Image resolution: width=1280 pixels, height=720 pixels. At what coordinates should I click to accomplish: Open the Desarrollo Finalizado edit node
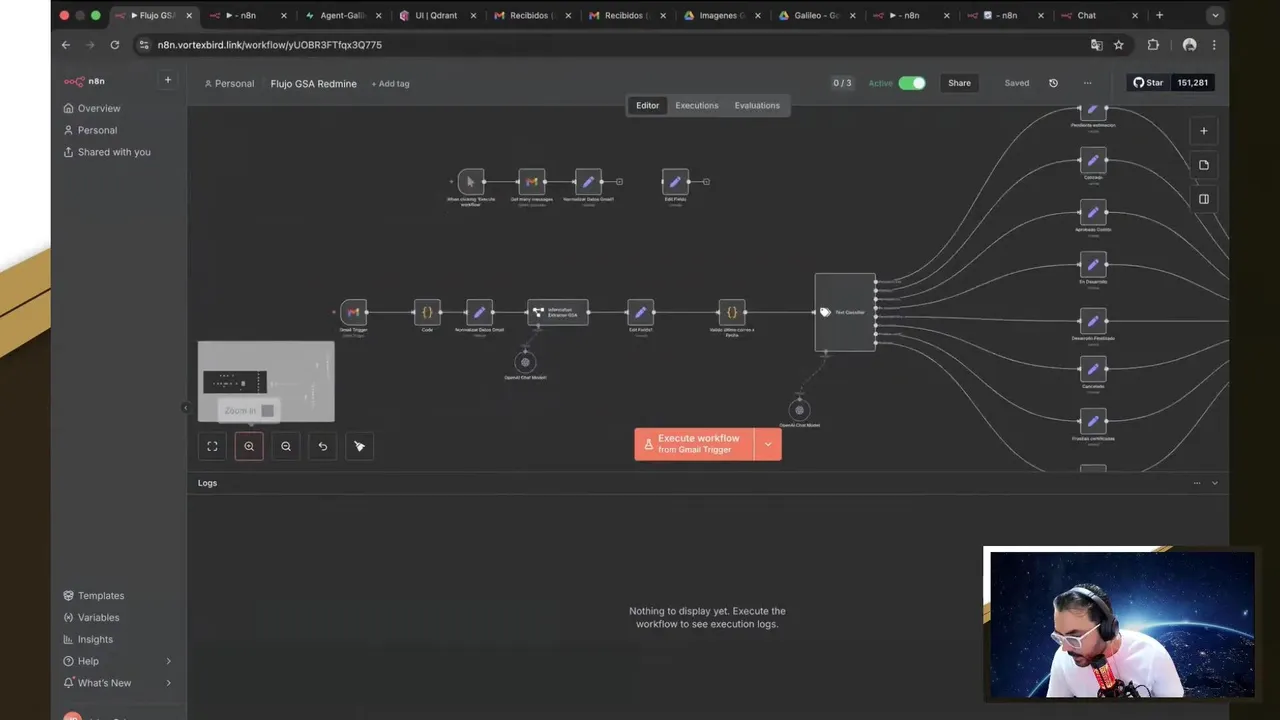tap(1093, 321)
